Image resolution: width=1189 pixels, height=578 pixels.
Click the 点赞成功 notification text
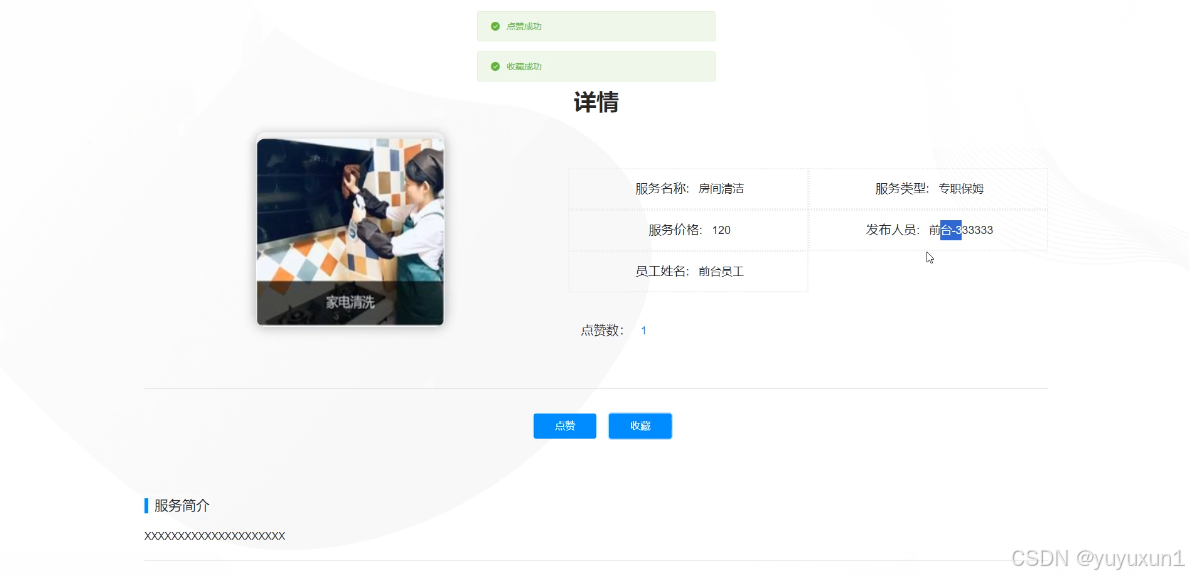(x=524, y=27)
